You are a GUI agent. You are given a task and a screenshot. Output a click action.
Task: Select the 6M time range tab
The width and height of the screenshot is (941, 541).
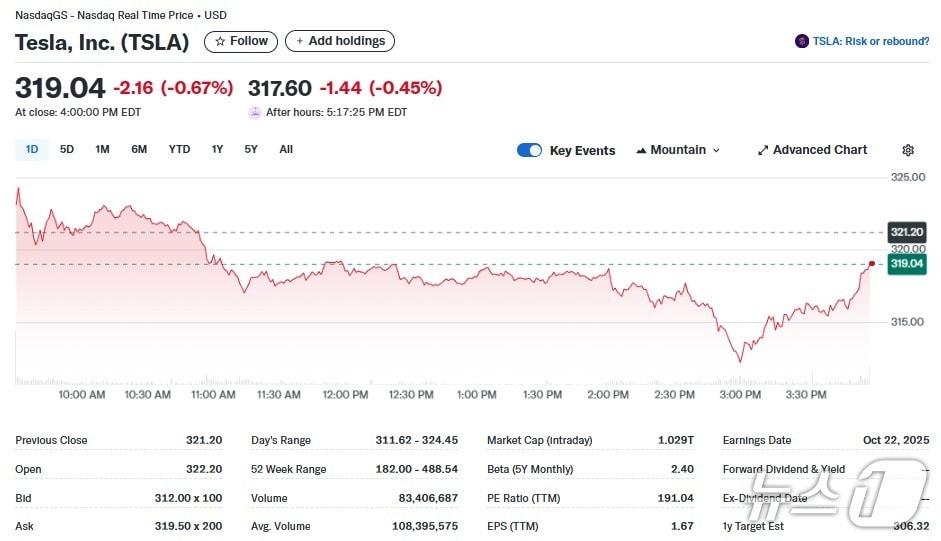139,150
